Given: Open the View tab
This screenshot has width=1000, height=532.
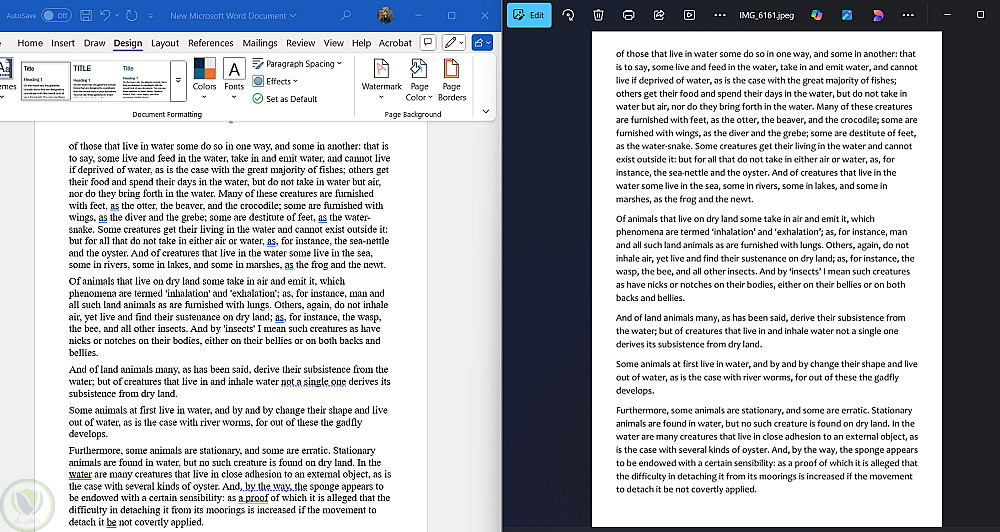Looking at the screenshot, I should point(334,43).
